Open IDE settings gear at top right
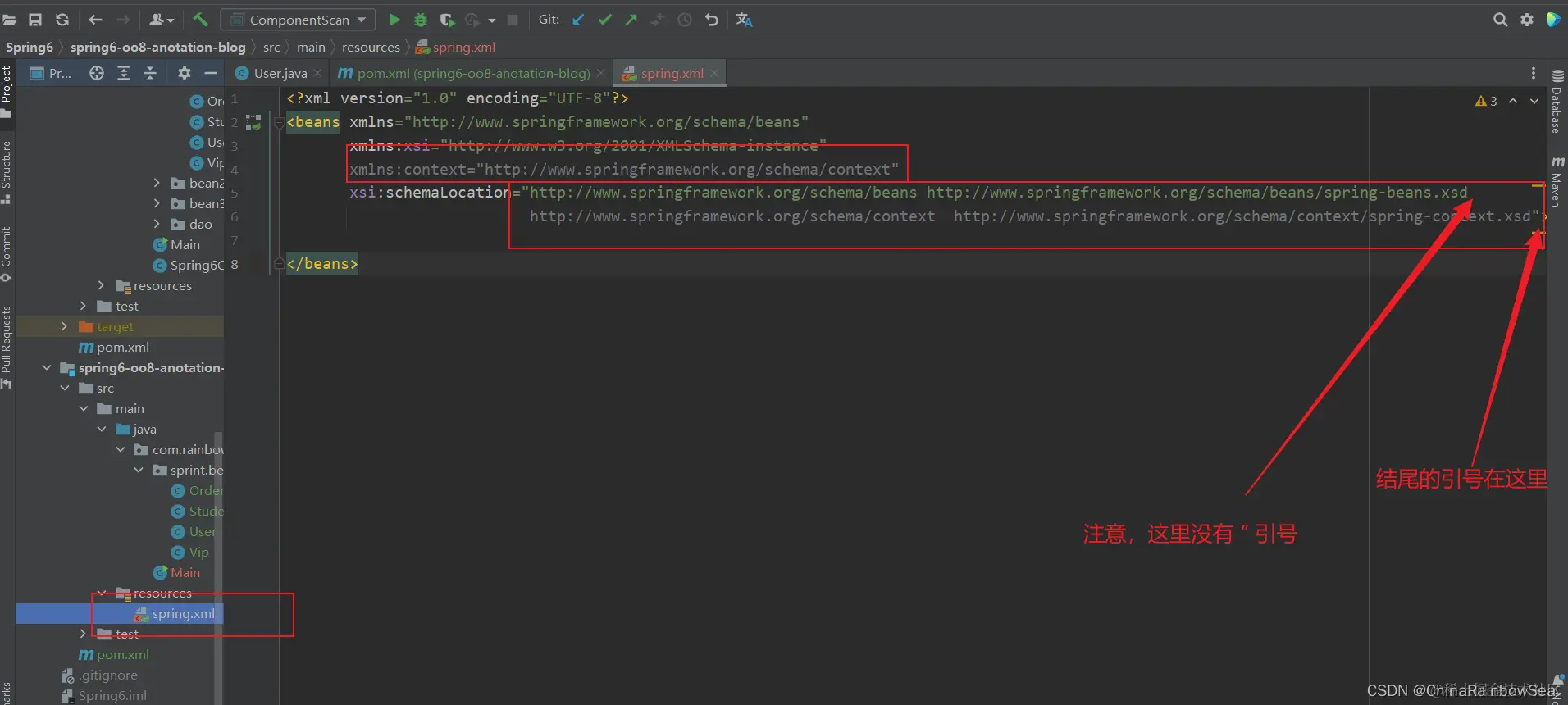 pos(1526,20)
